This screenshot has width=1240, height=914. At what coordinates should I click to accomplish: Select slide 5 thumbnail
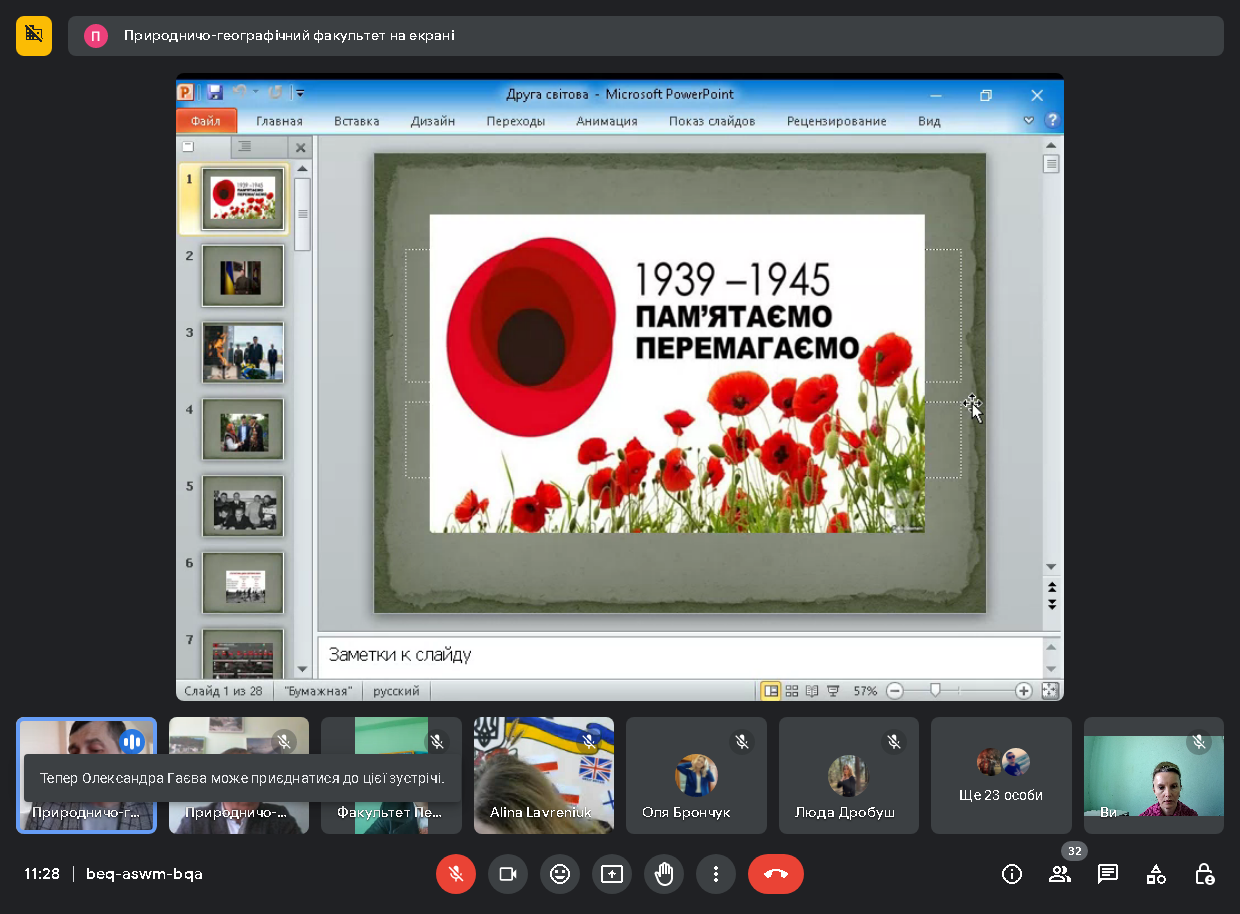(x=243, y=506)
